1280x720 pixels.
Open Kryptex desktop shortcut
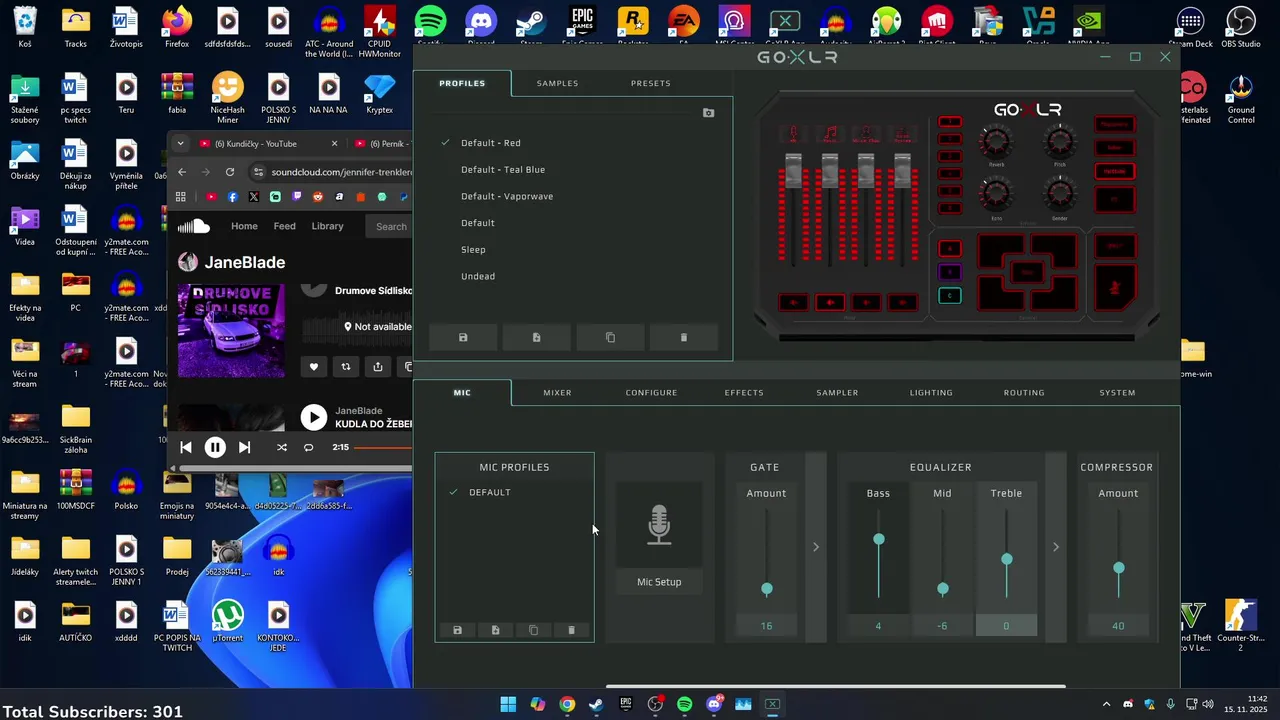point(379,93)
